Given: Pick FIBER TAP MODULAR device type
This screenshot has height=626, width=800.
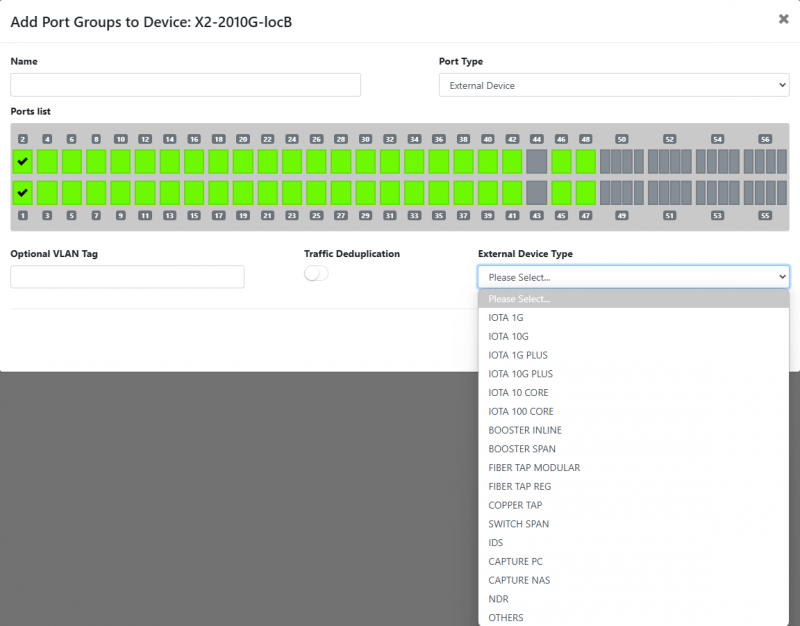Looking at the screenshot, I should (534, 468).
